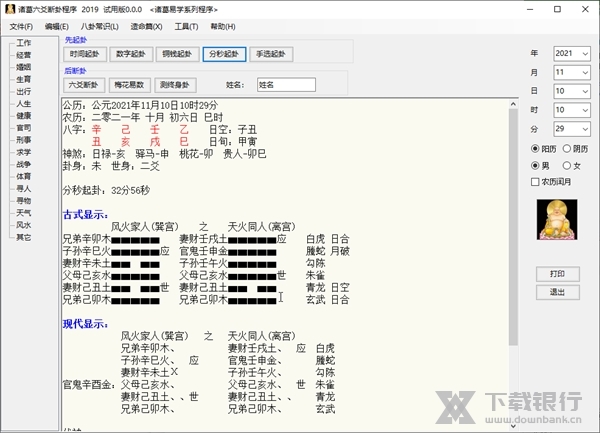Select 战争 in the category tree
Image resolution: width=600 pixels, height=433 pixels.
pyautogui.click(x=23, y=164)
